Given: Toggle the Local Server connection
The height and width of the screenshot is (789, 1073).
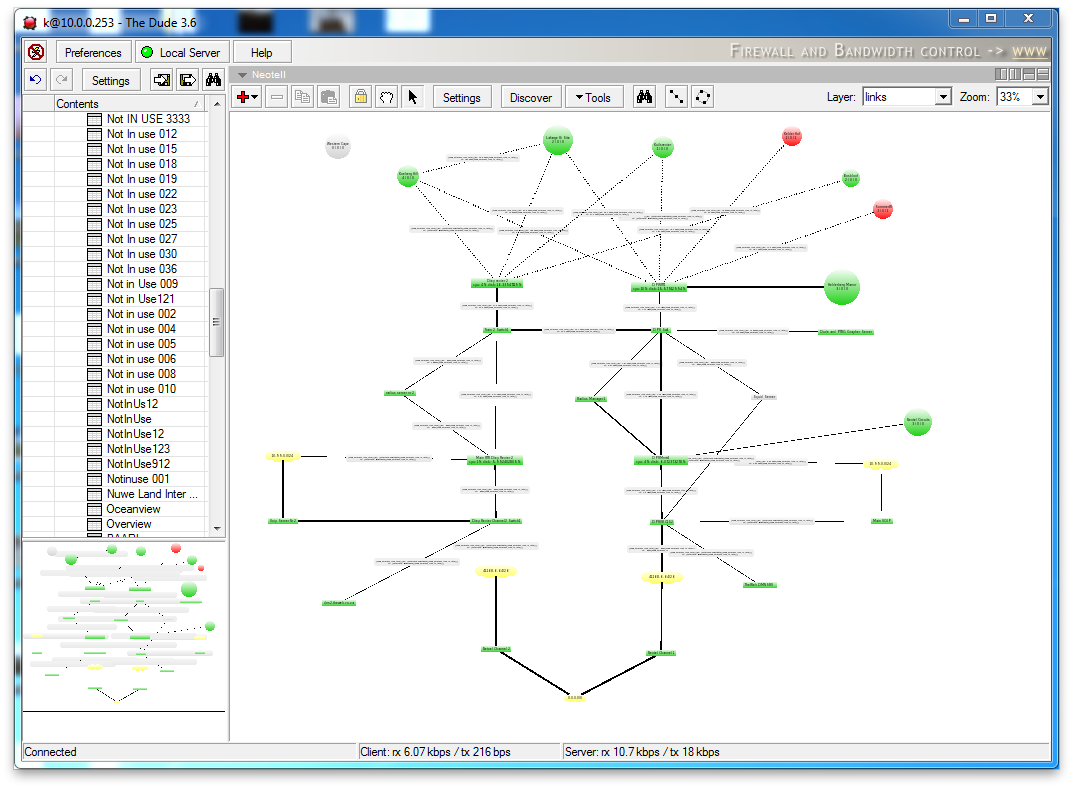Looking at the screenshot, I should tap(181, 51).
